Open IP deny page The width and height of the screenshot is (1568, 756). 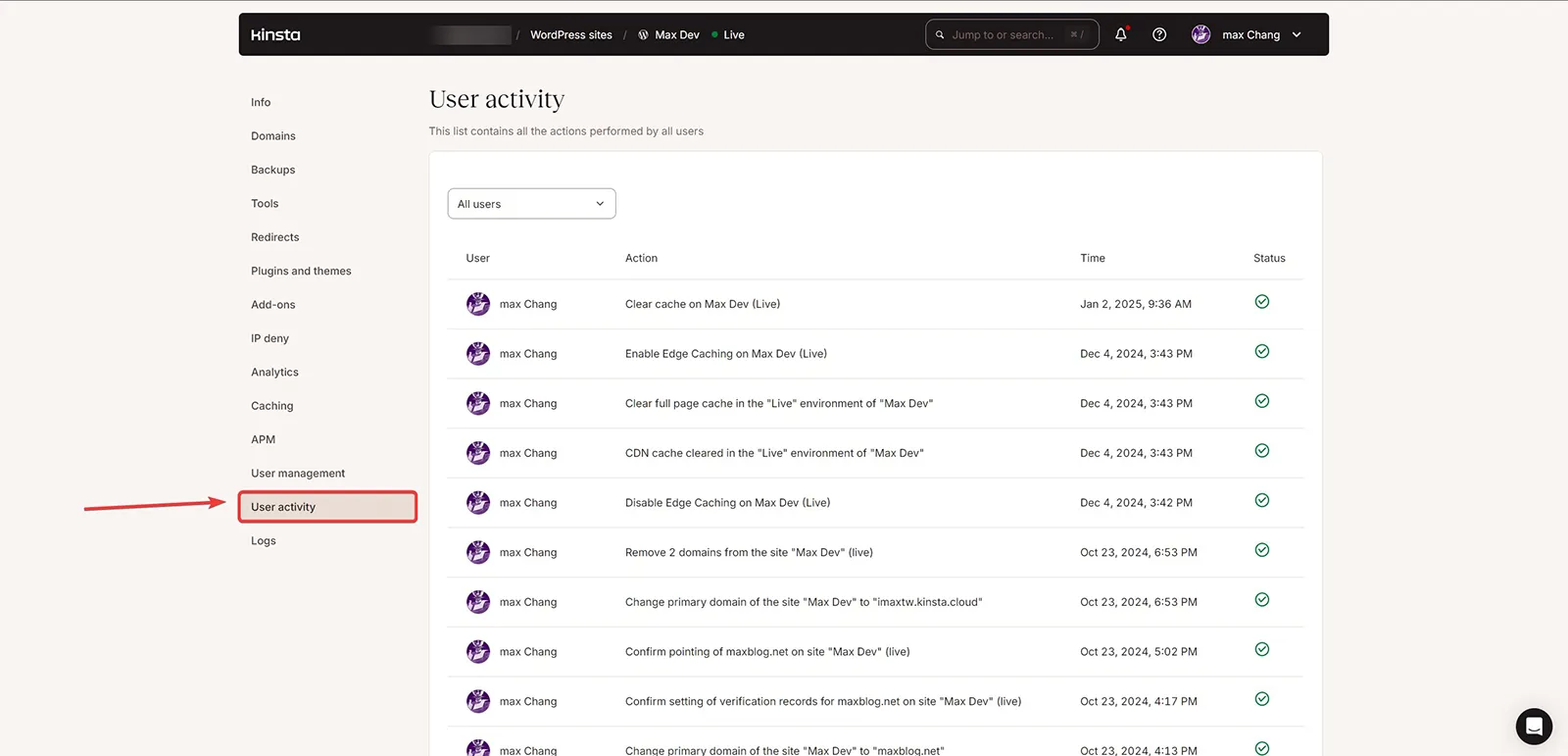(269, 338)
